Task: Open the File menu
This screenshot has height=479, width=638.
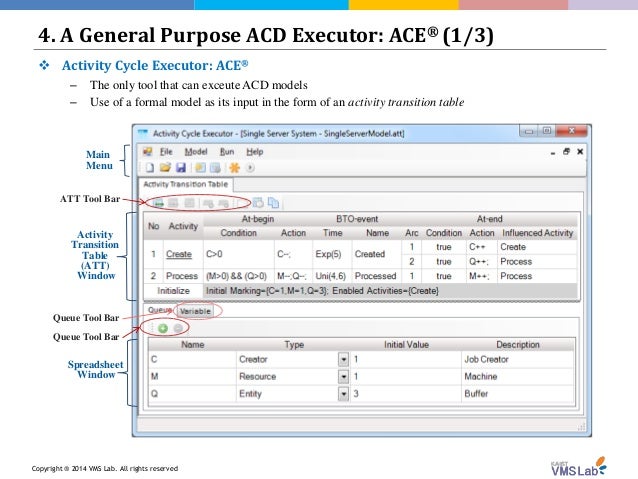Action: (166, 152)
